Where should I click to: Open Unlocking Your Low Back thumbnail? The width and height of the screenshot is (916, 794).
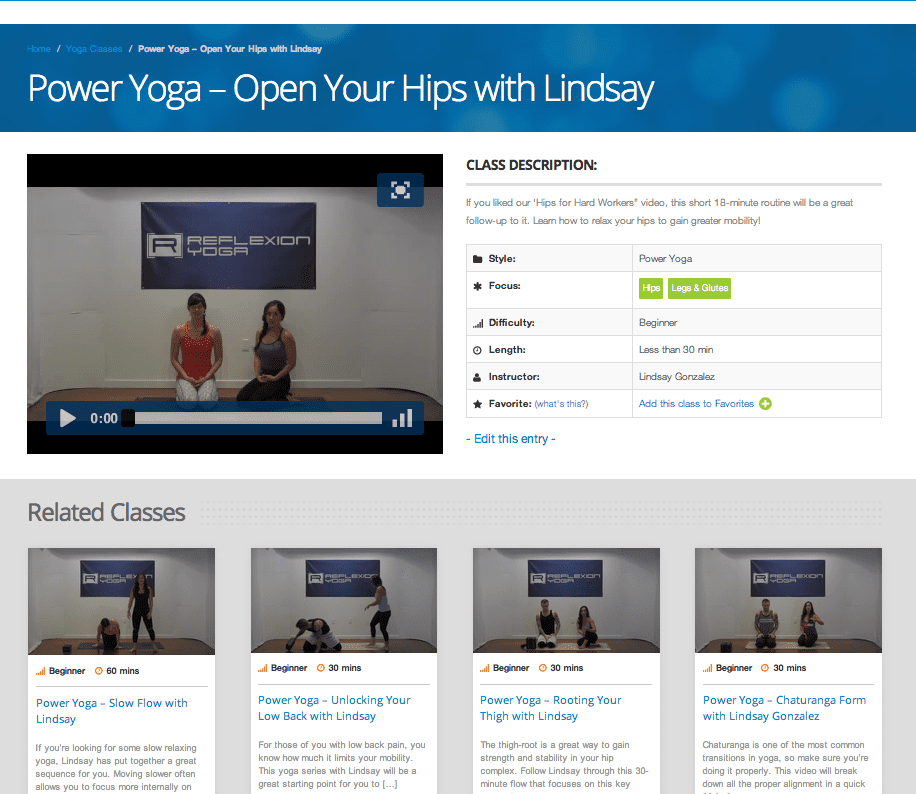344,600
